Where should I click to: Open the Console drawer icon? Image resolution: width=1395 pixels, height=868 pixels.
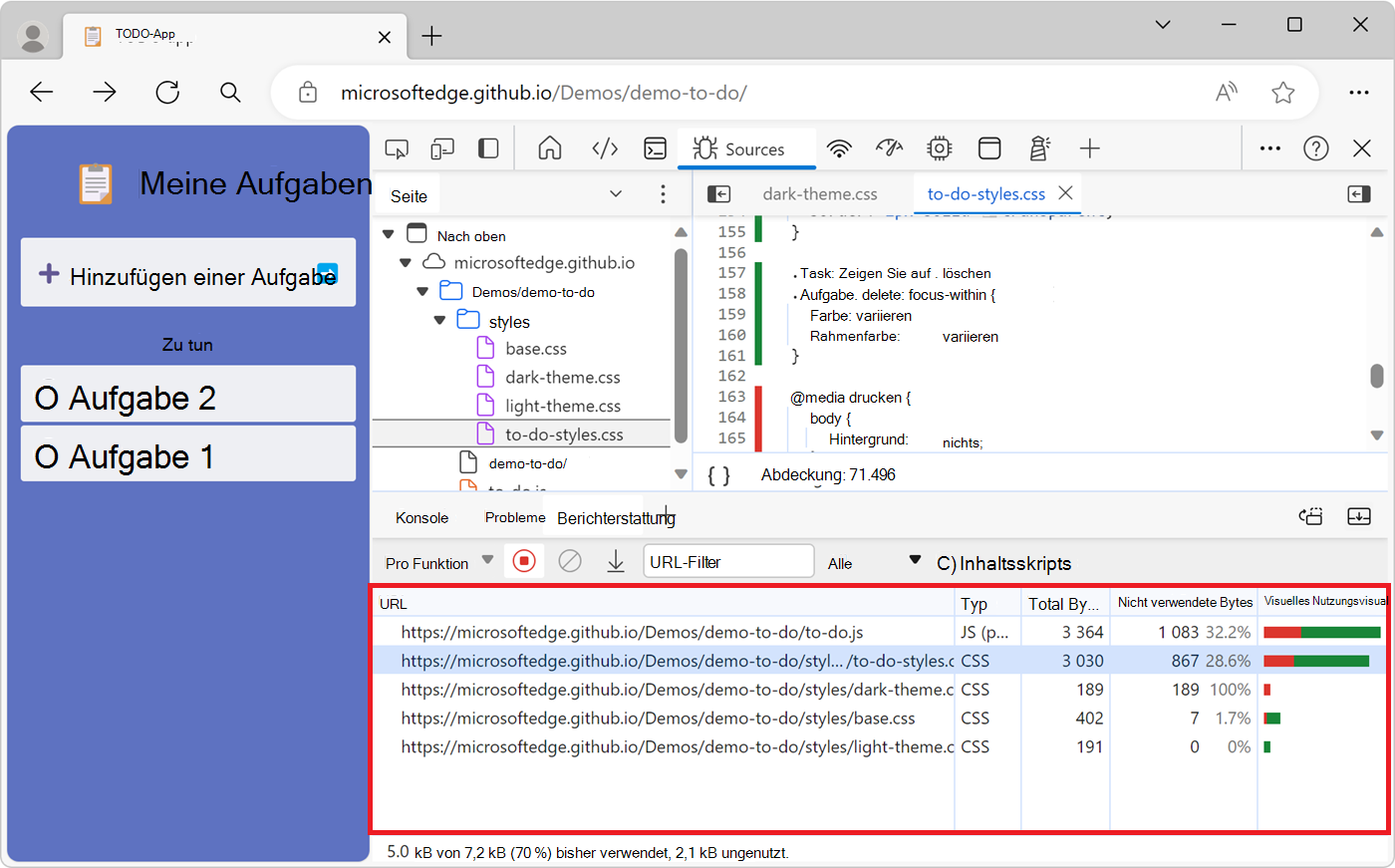(x=655, y=147)
